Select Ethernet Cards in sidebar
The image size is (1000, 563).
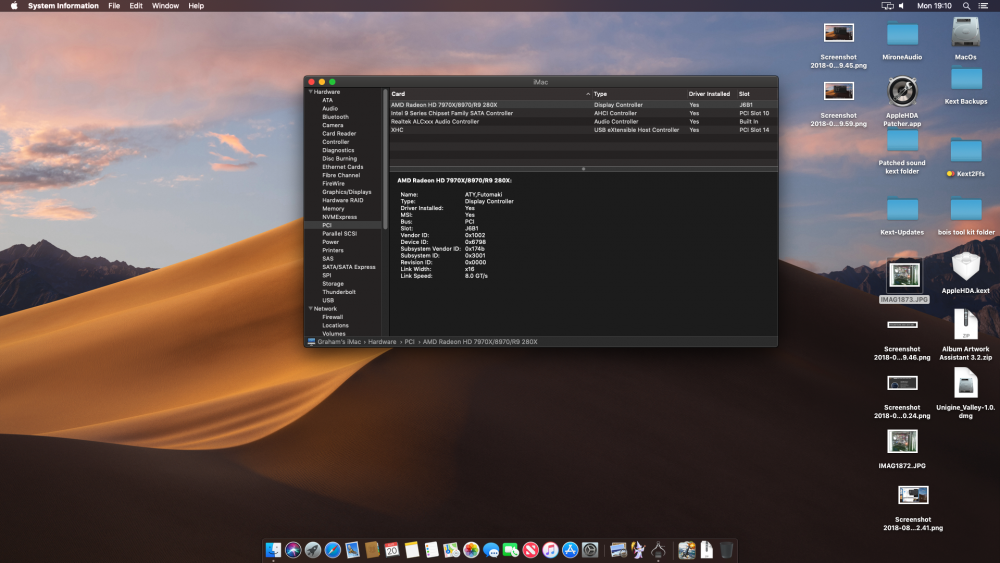point(342,167)
